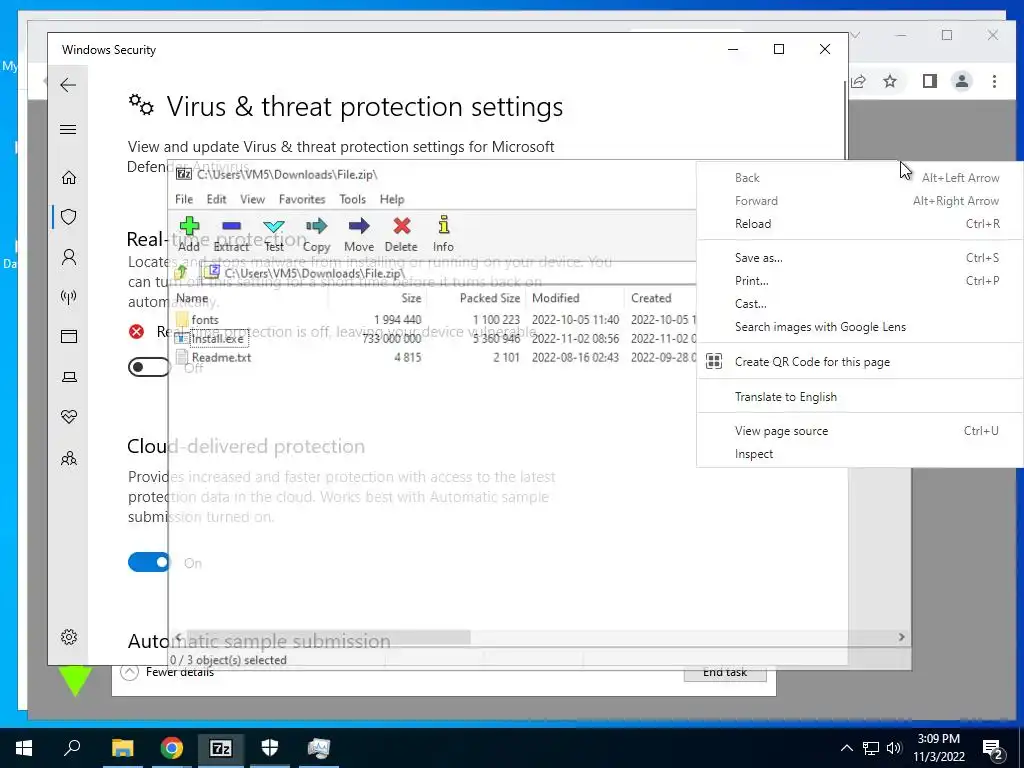Open Firewall & network protection icon
1024x768 pixels.
tap(69, 297)
